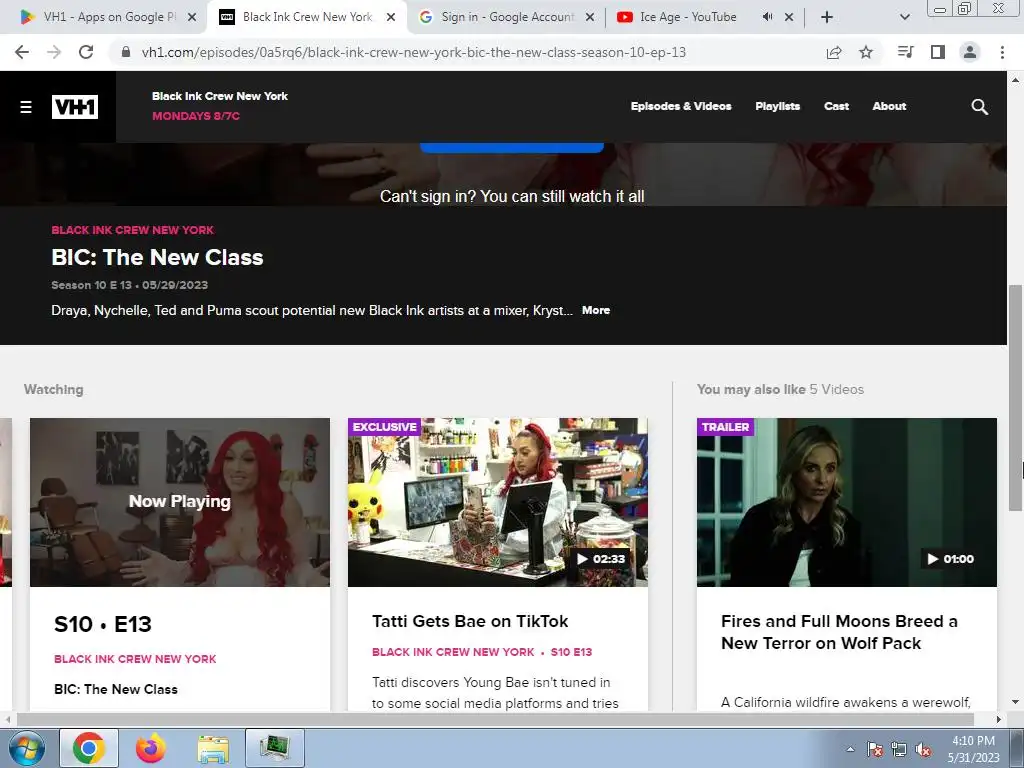Click the horizontal scrollbar at page bottom

tap(494, 719)
